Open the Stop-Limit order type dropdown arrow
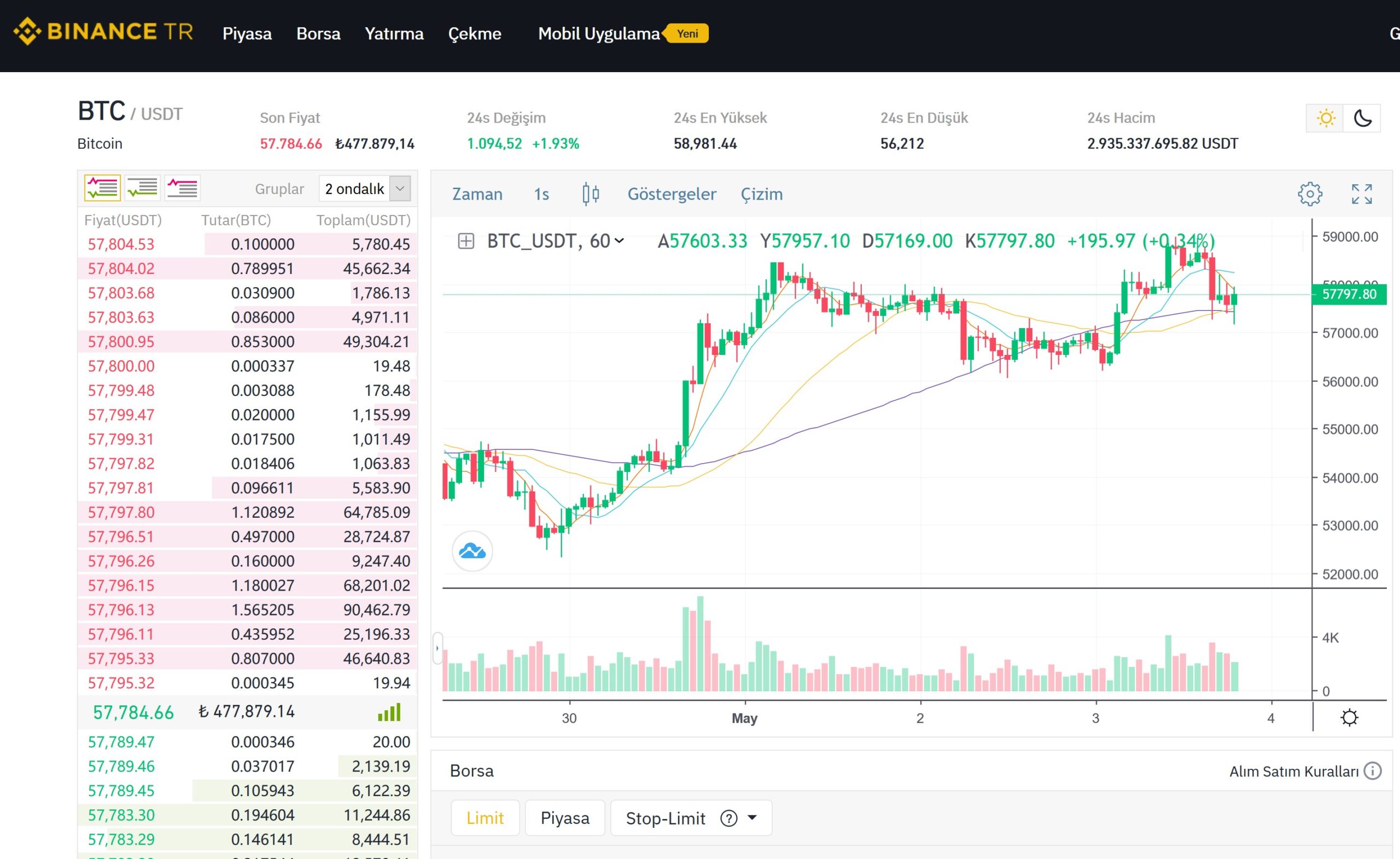Viewport: 1400px width, 859px height. (x=752, y=817)
